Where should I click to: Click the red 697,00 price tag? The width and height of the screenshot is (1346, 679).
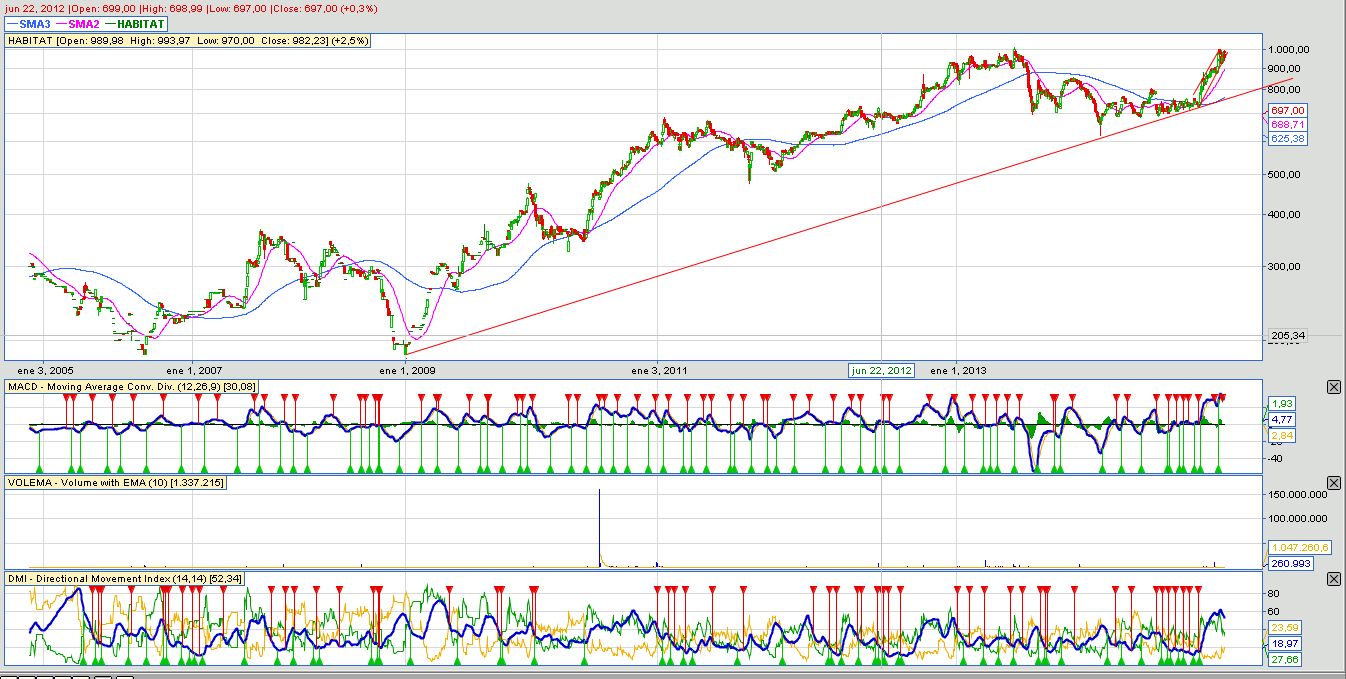tap(1287, 110)
